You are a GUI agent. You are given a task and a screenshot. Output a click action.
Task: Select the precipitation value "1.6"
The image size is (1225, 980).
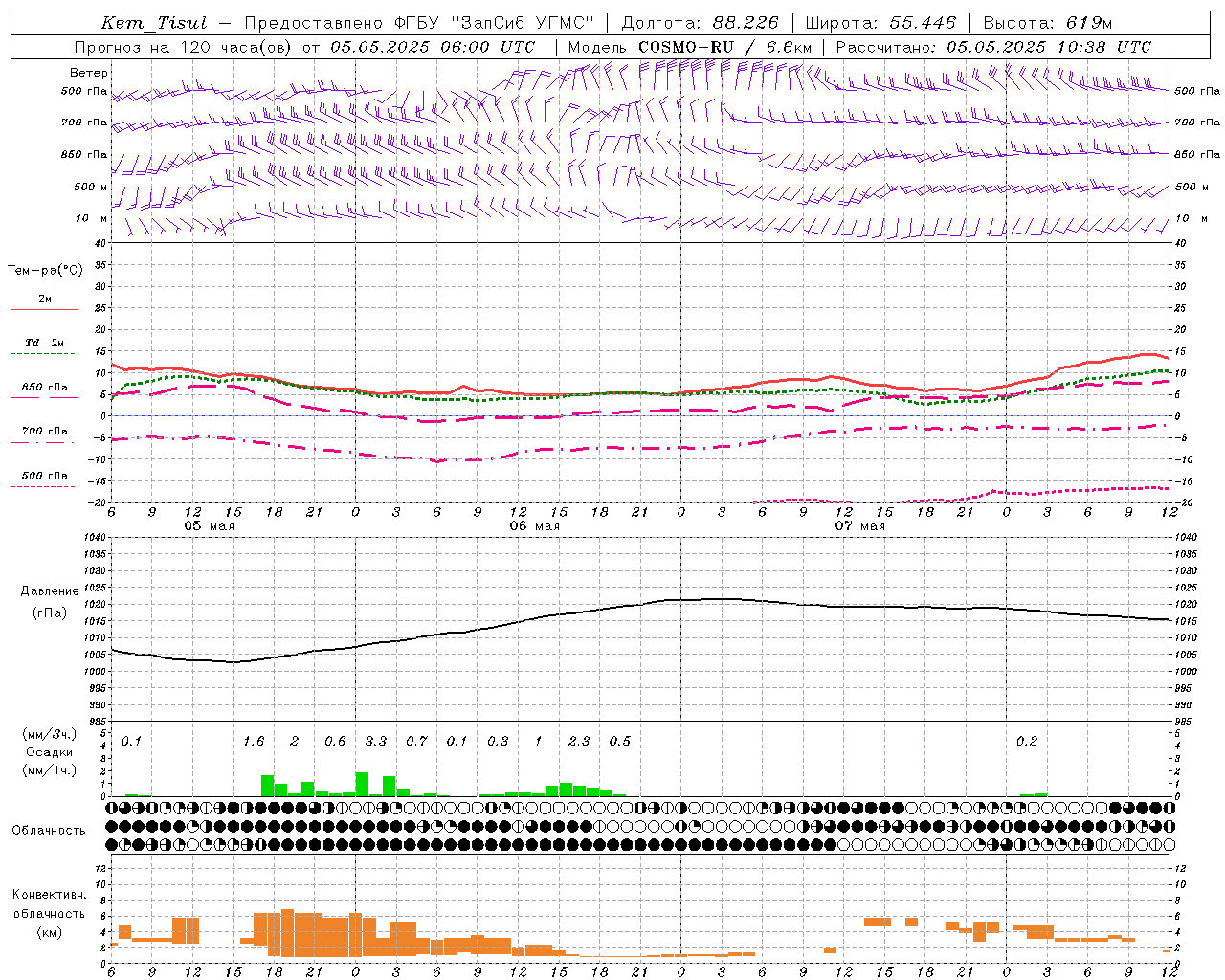(254, 741)
